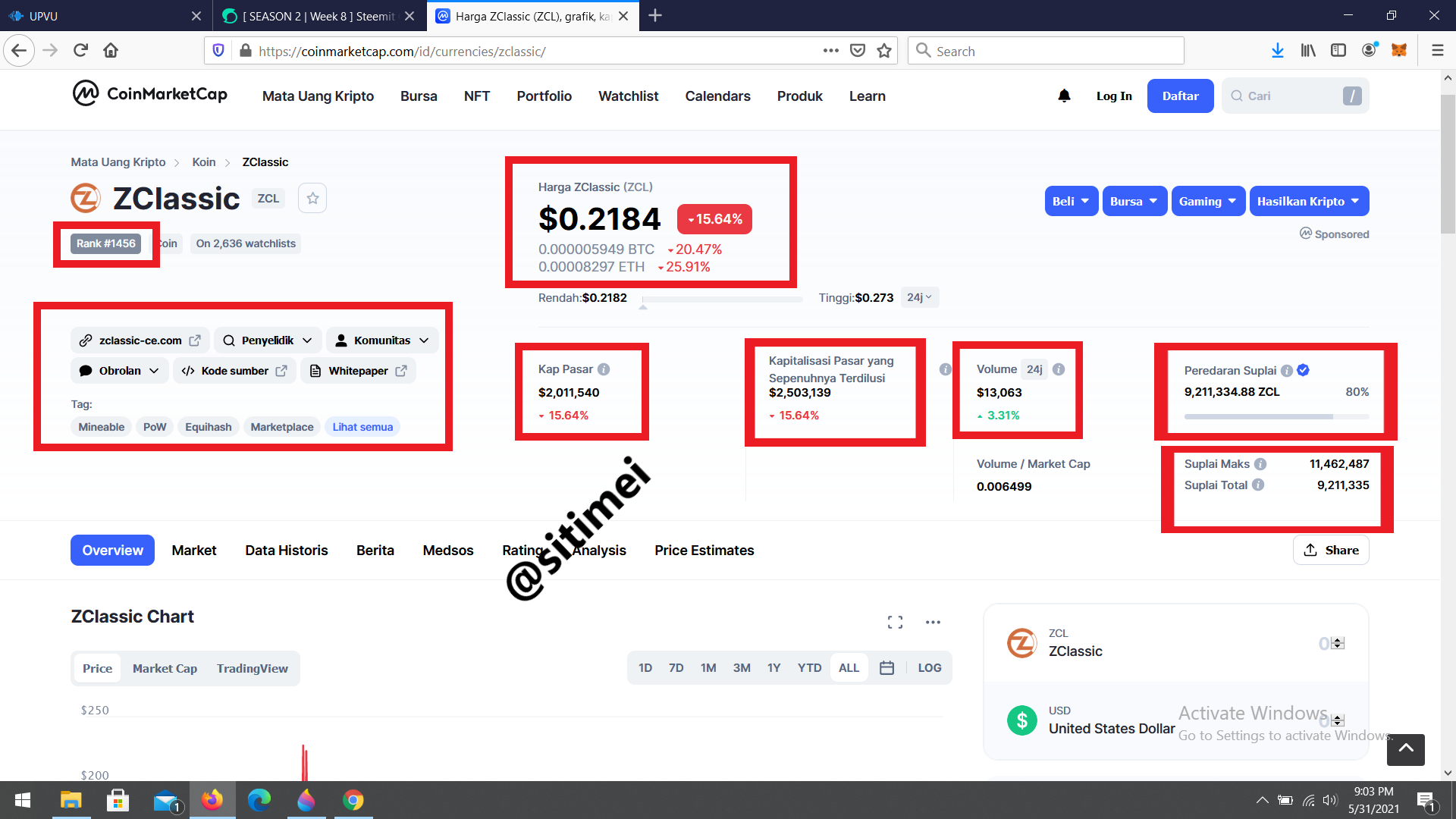The width and height of the screenshot is (1456, 819).
Task: Expand the Bursa blue dropdown button
Action: 1134,201
